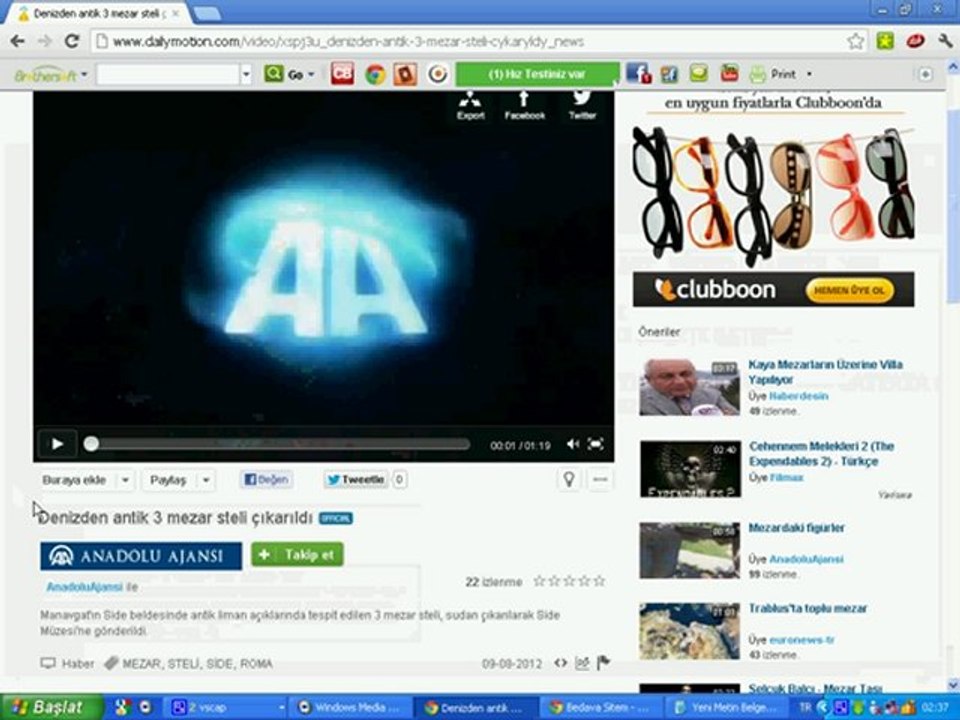Open Kaya Mezarların Üzerine Villa Yapılıyor link
960x720 pixels.
825,372
